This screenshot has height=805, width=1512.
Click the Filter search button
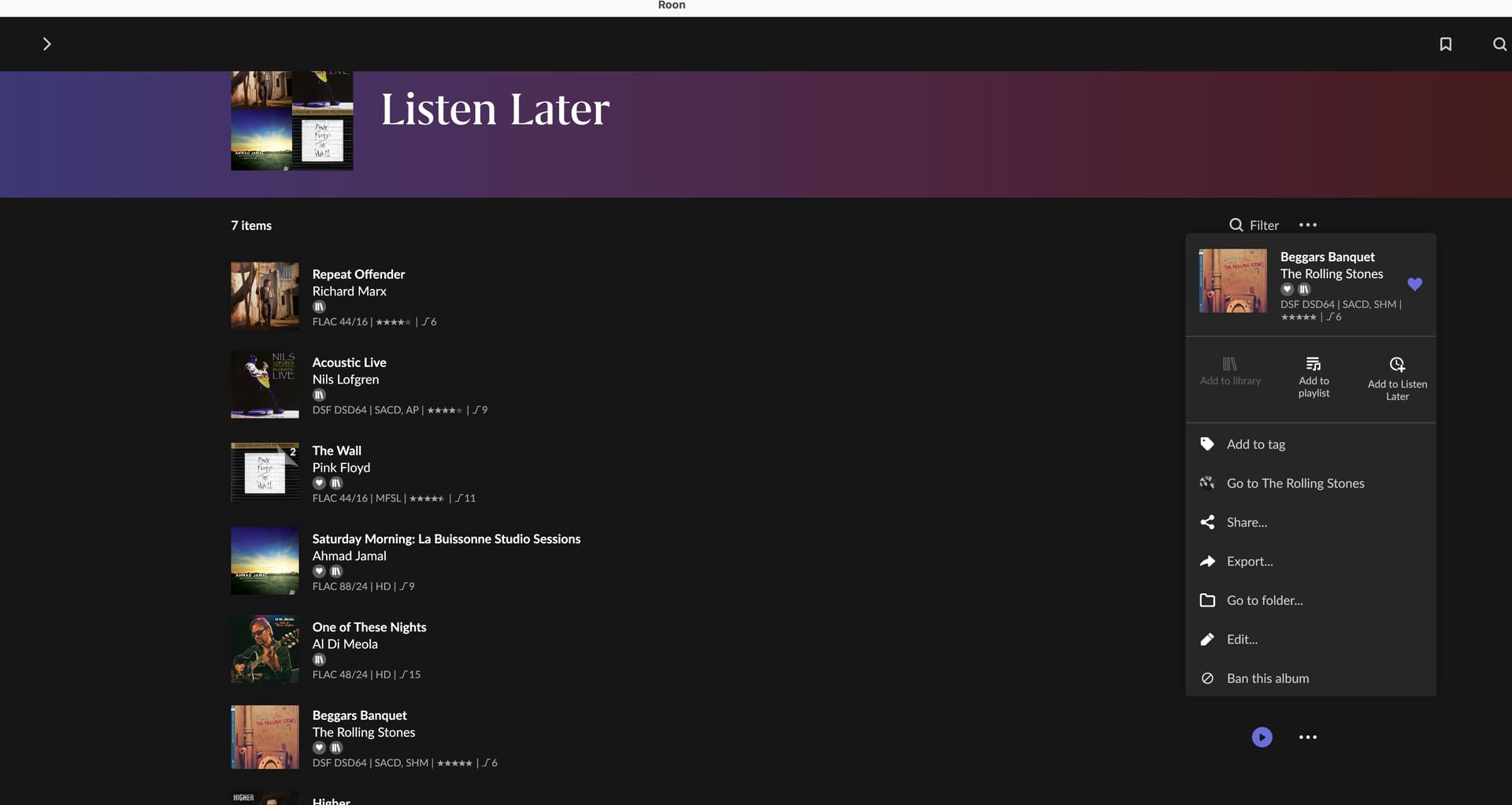pos(1254,225)
